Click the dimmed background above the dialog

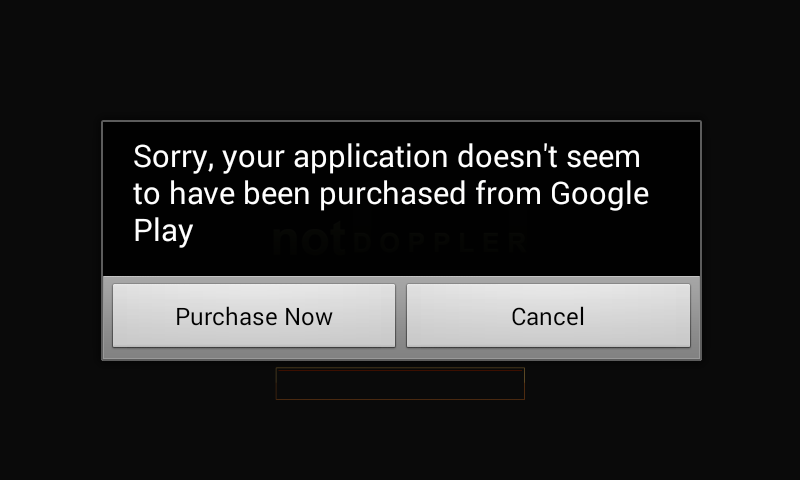tap(400, 60)
